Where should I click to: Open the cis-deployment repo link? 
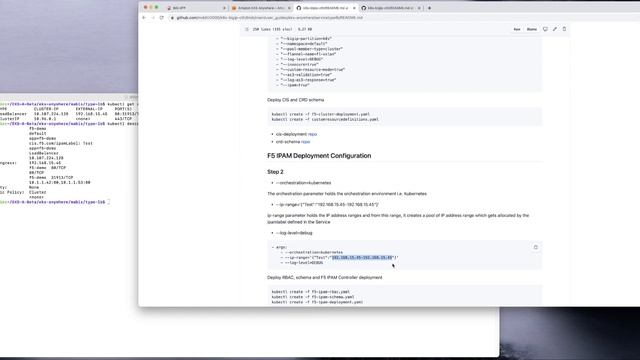click(x=312, y=134)
